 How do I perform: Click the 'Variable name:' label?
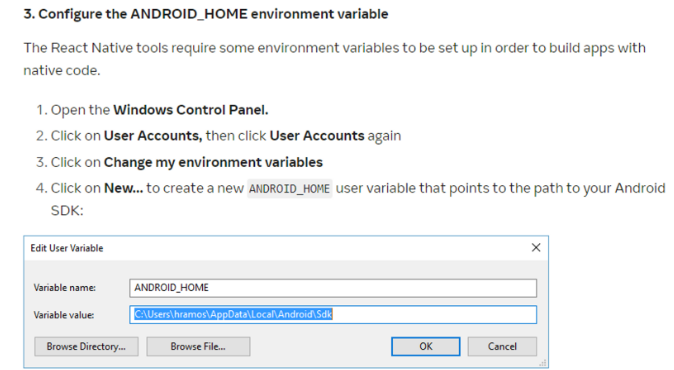pos(65,288)
